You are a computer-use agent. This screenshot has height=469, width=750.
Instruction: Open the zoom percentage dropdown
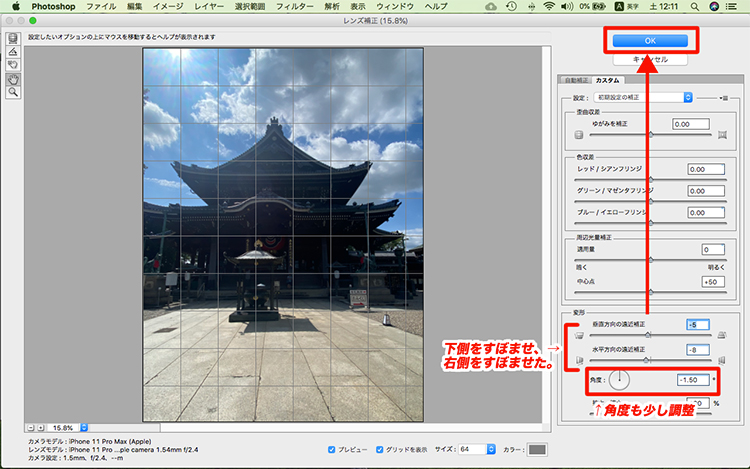[x=84, y=428]
